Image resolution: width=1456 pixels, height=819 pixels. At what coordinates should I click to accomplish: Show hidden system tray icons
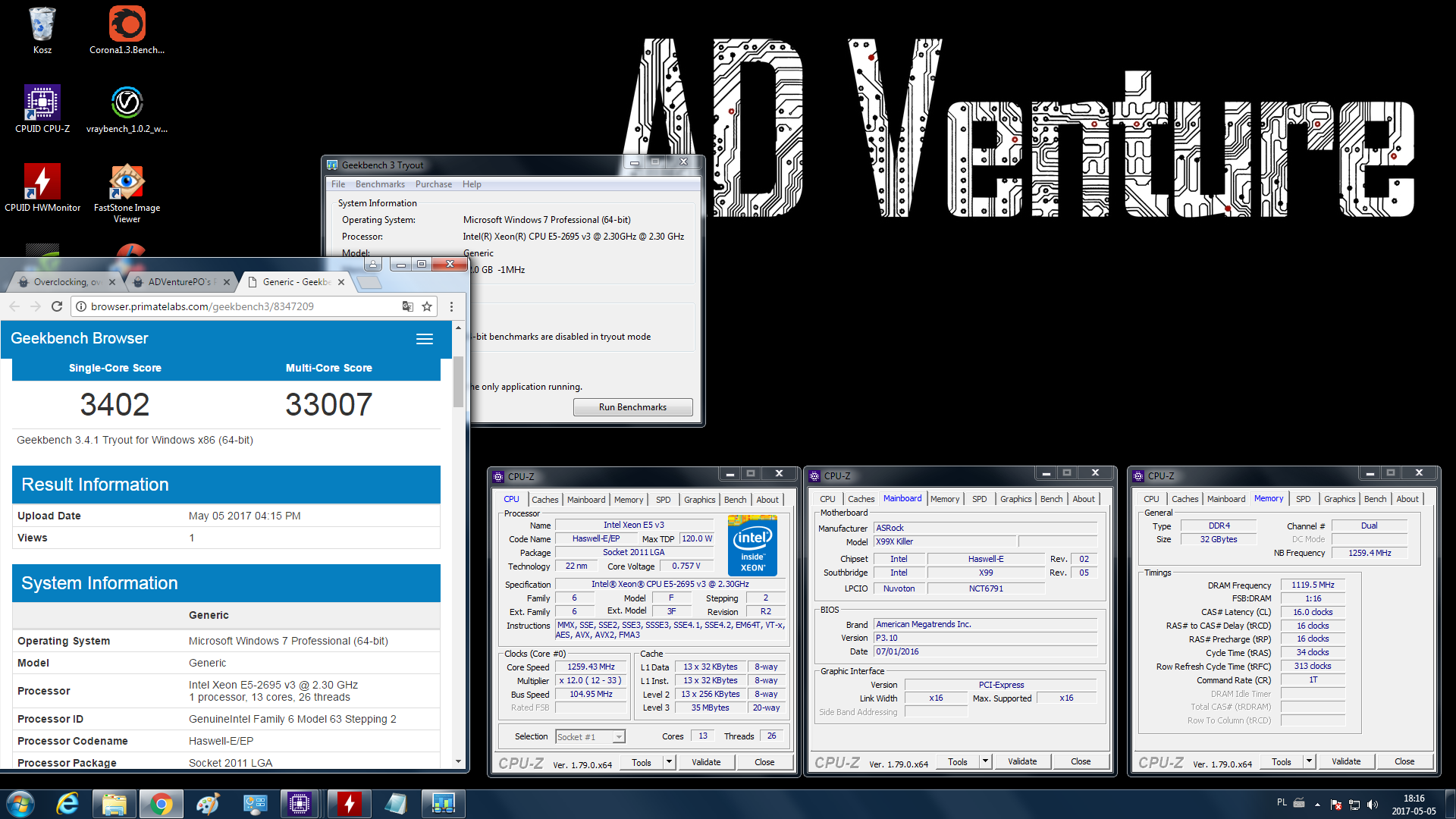point(1317,805)
